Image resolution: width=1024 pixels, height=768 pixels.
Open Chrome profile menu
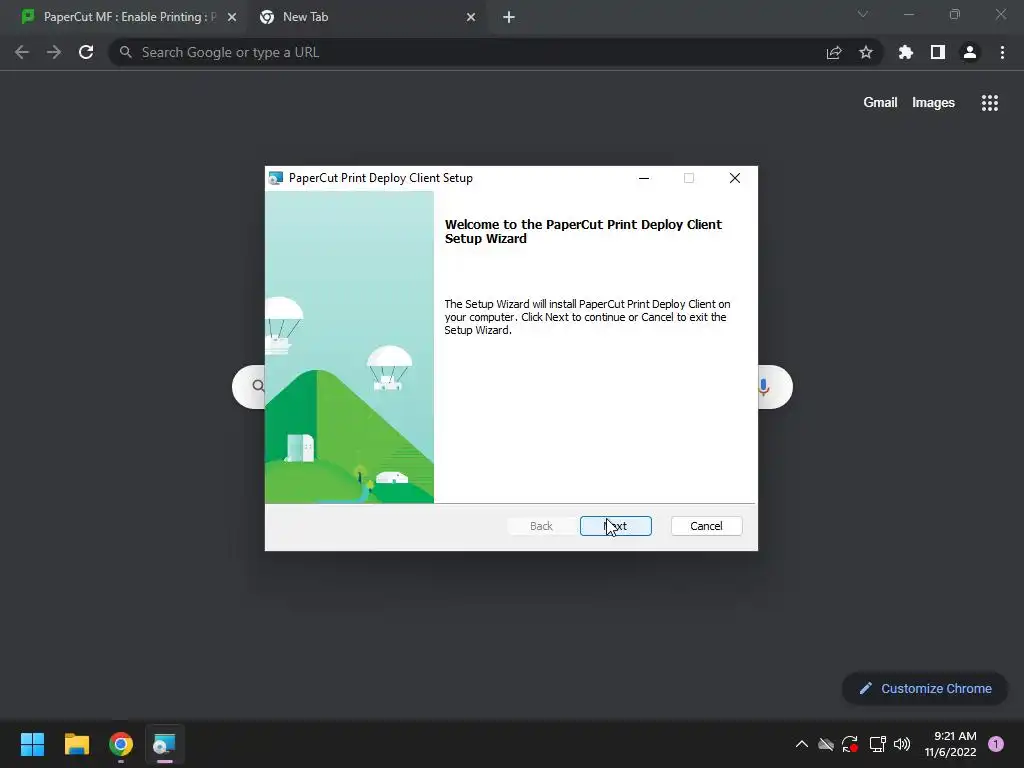tap(970, 52)
